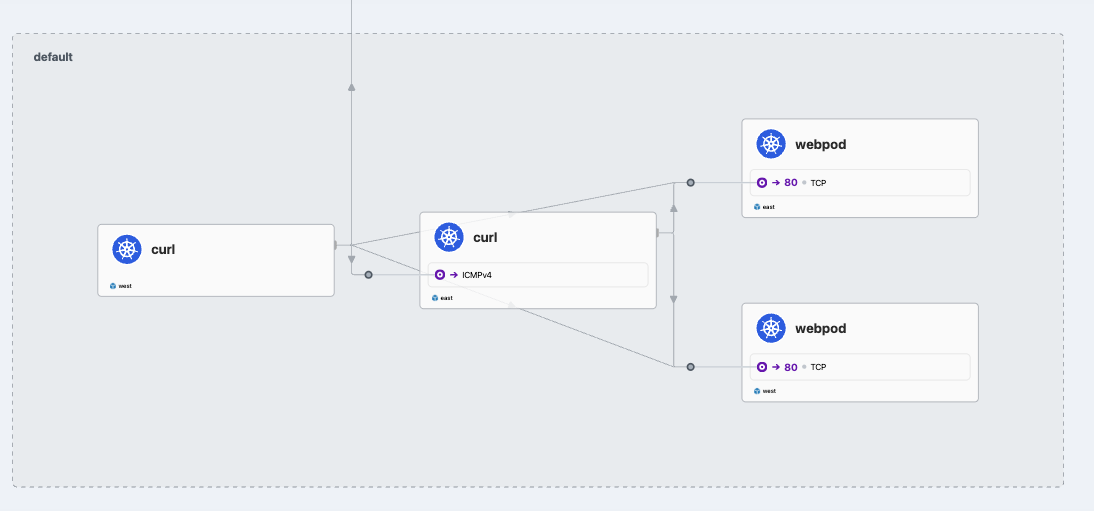This screenshot has height=511, width=1094.
Task: Click port number 80 on the east webpod
Action: (x=790, y=183)
